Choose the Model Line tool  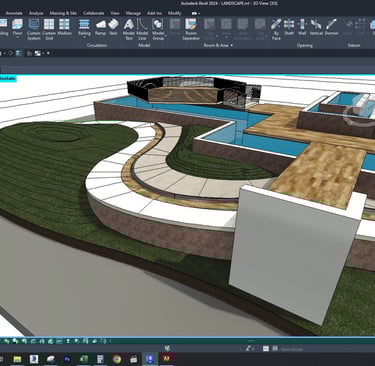[x=142, y=29]
